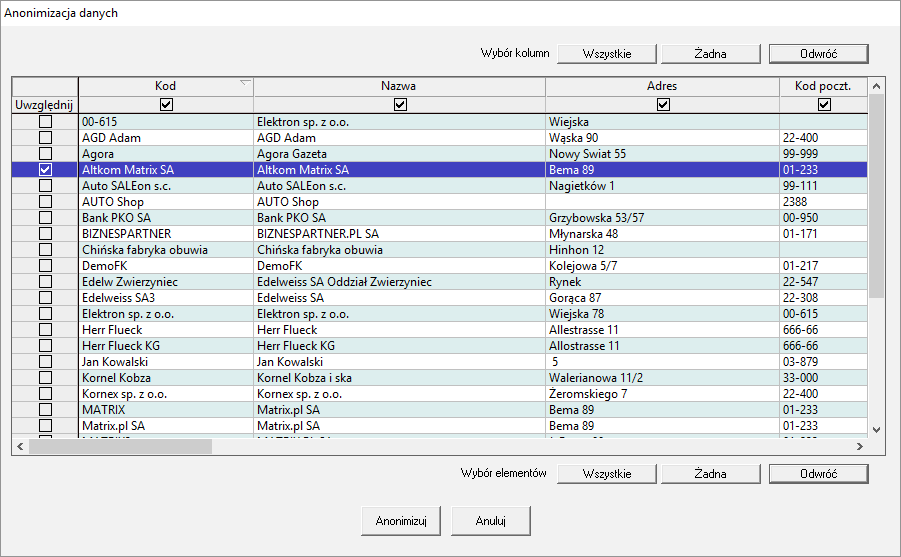Click the Nazwa column header

tap(399, 86)
